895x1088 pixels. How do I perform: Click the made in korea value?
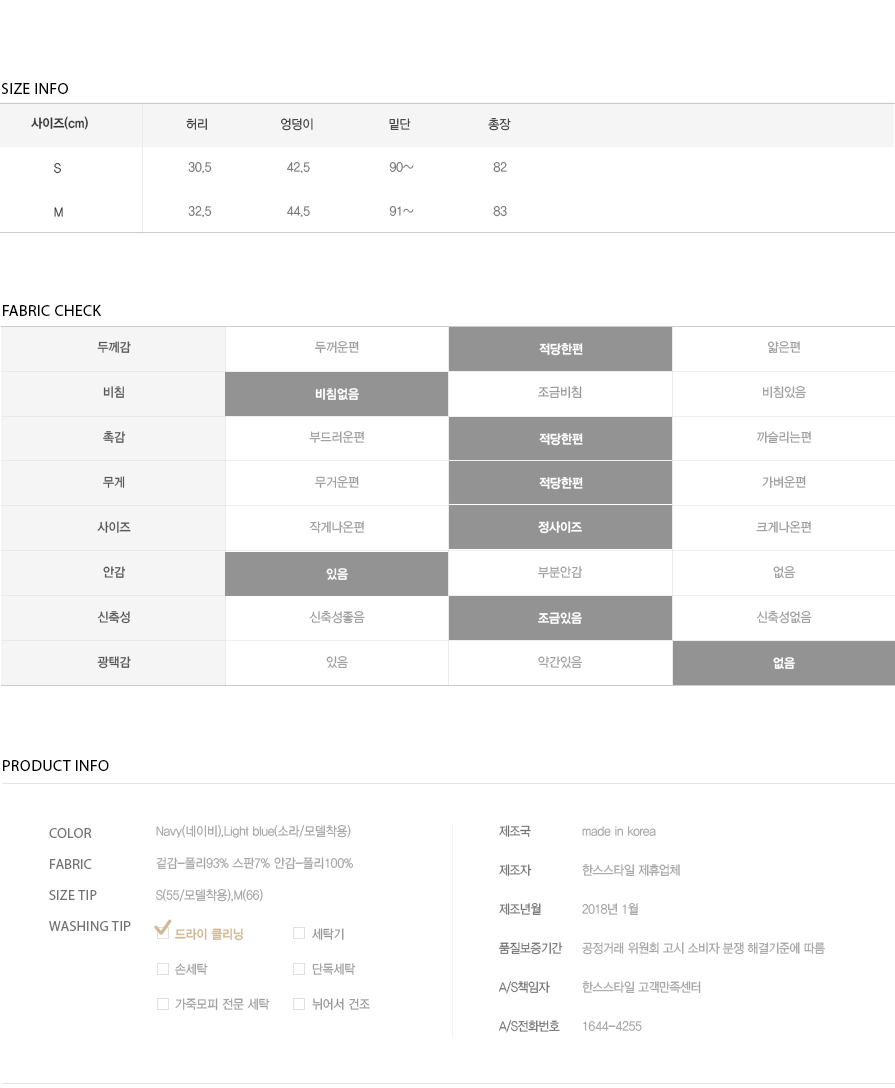pyautogui.click(x=618, y=831)
